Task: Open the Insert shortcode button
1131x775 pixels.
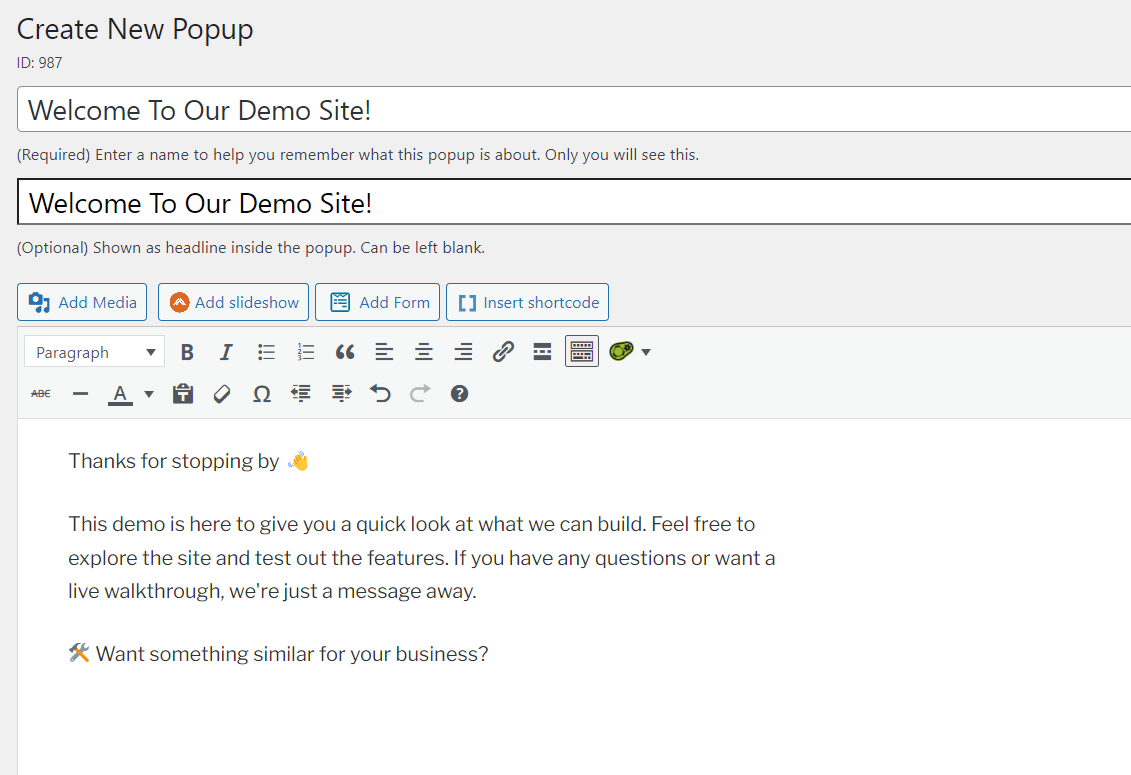Action: 528,302
